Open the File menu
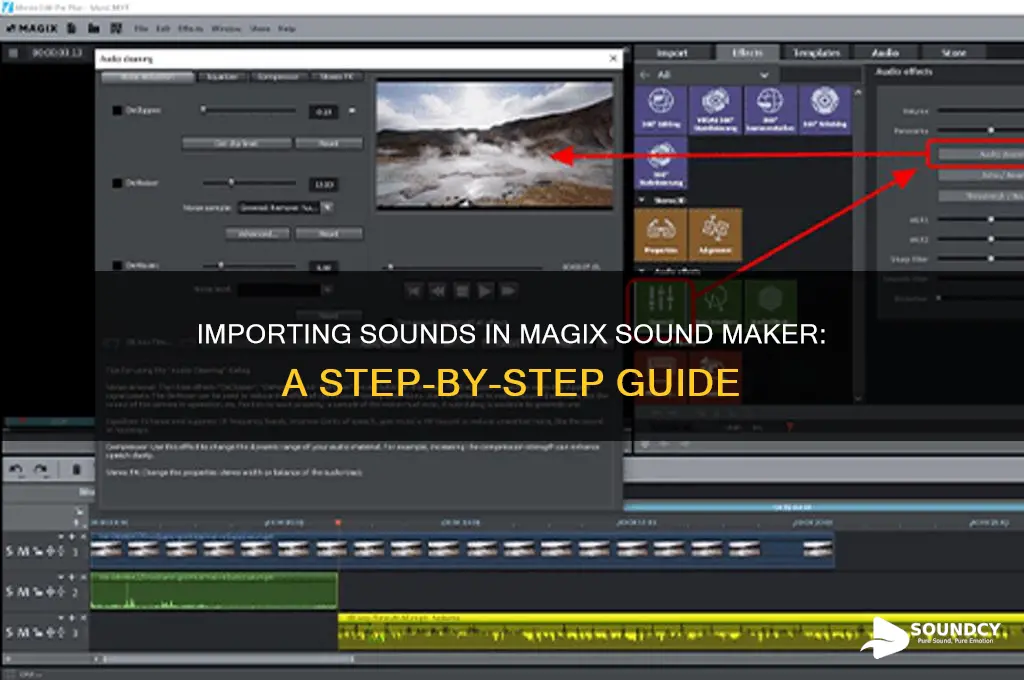Image resolution: width=1024 pixels, height=680 pixels. pos(140,29)
